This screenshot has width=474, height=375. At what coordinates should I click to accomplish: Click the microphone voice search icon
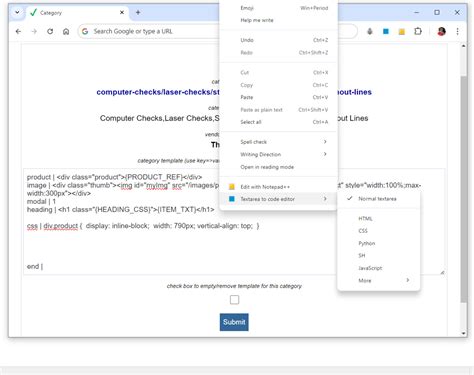coord(370,31)
